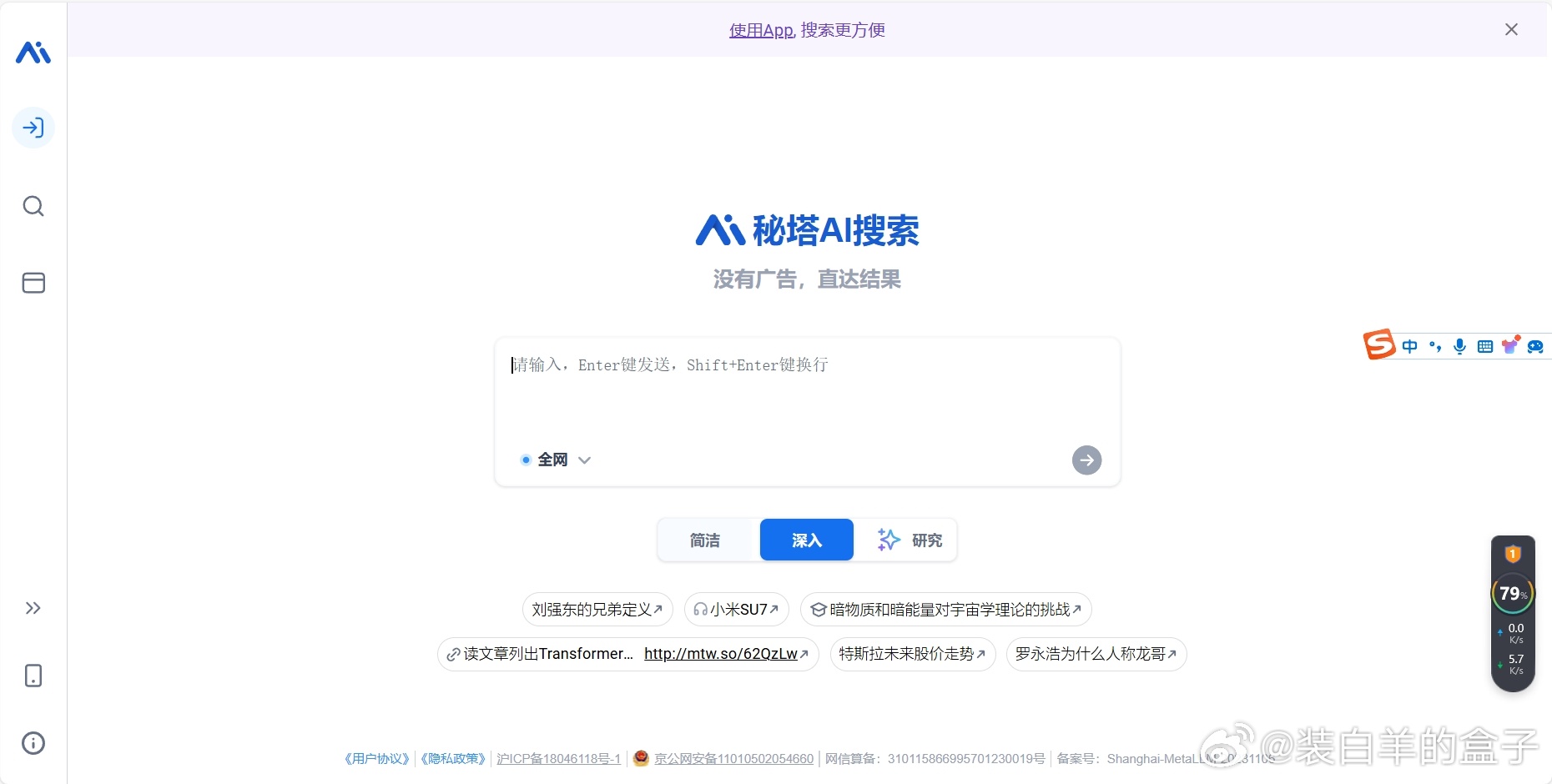Follow the 使用App link in banner

click(x=761, y=30)
